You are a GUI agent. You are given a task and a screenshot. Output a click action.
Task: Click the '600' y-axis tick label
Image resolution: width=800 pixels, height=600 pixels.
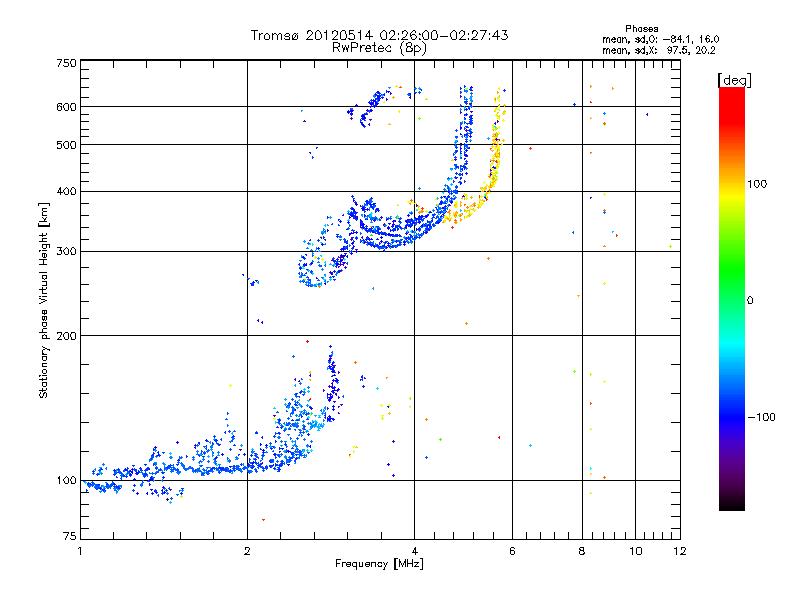66,107
